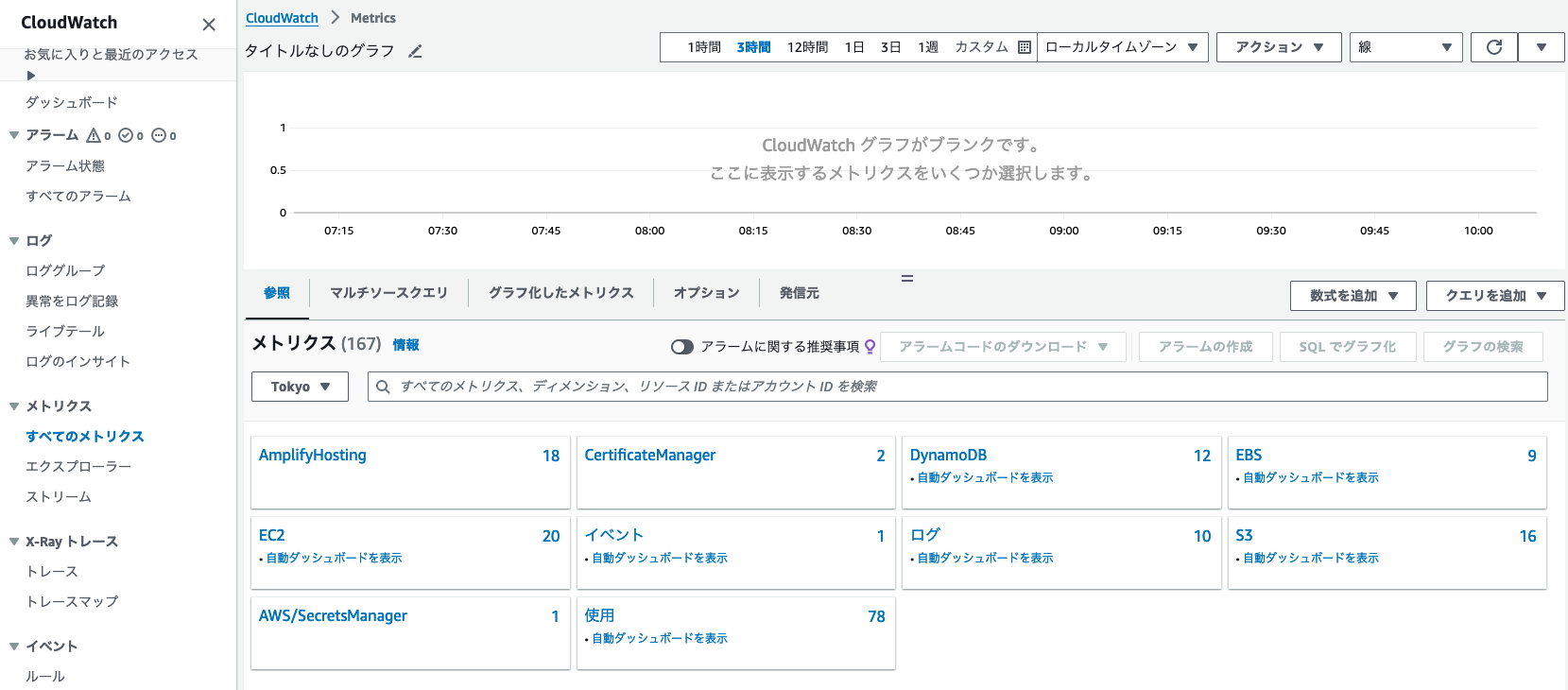Open 数式を追加 dropdown

[1353, 296]
